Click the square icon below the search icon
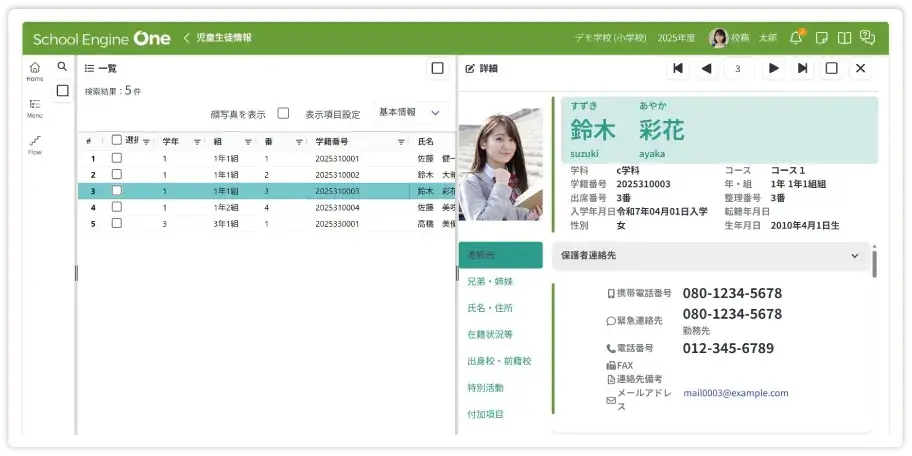This screenshot has width=912, height=456. (63, 91)
